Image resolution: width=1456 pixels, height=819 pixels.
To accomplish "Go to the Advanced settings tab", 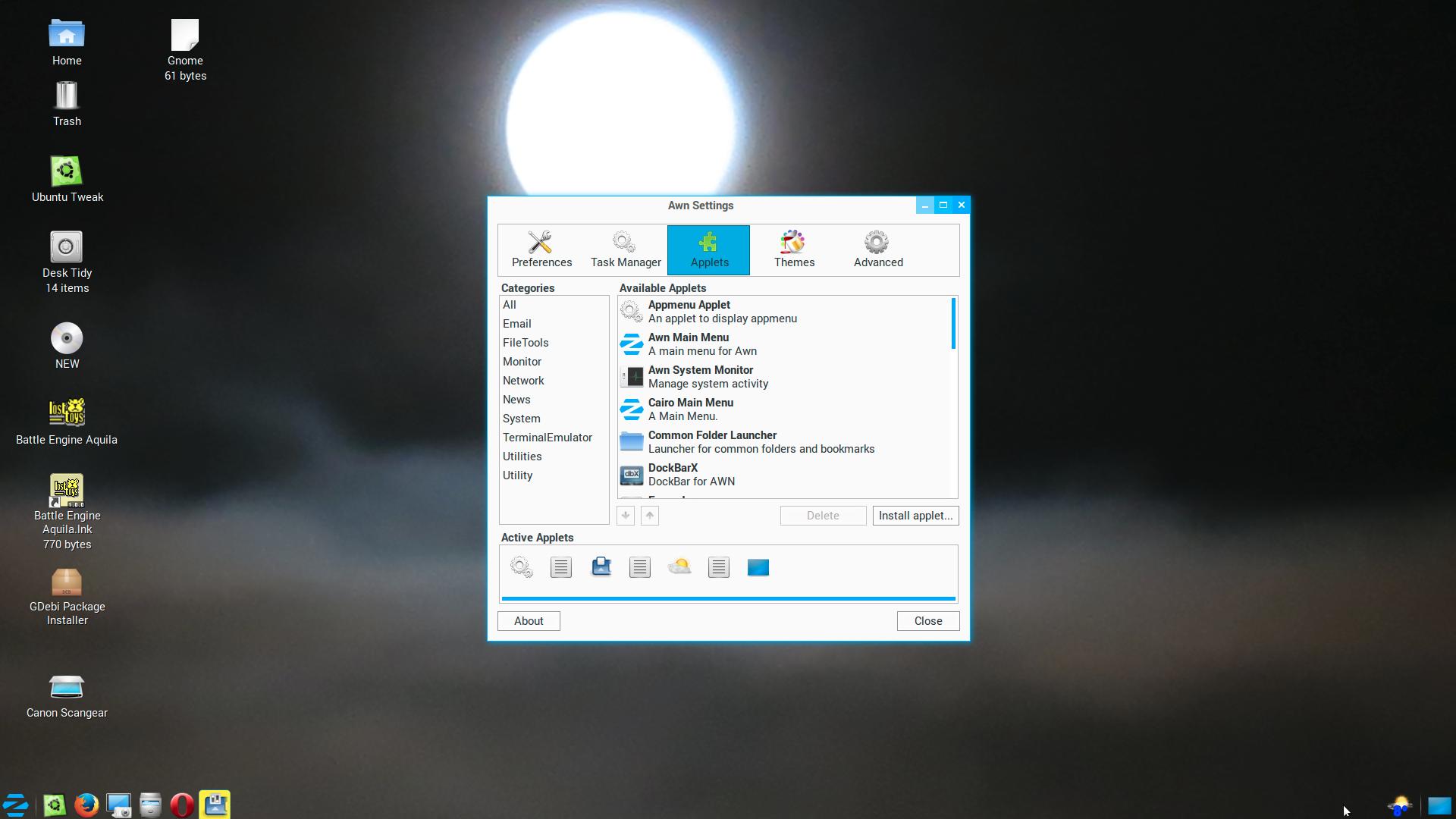I will (x=878, y=249).
